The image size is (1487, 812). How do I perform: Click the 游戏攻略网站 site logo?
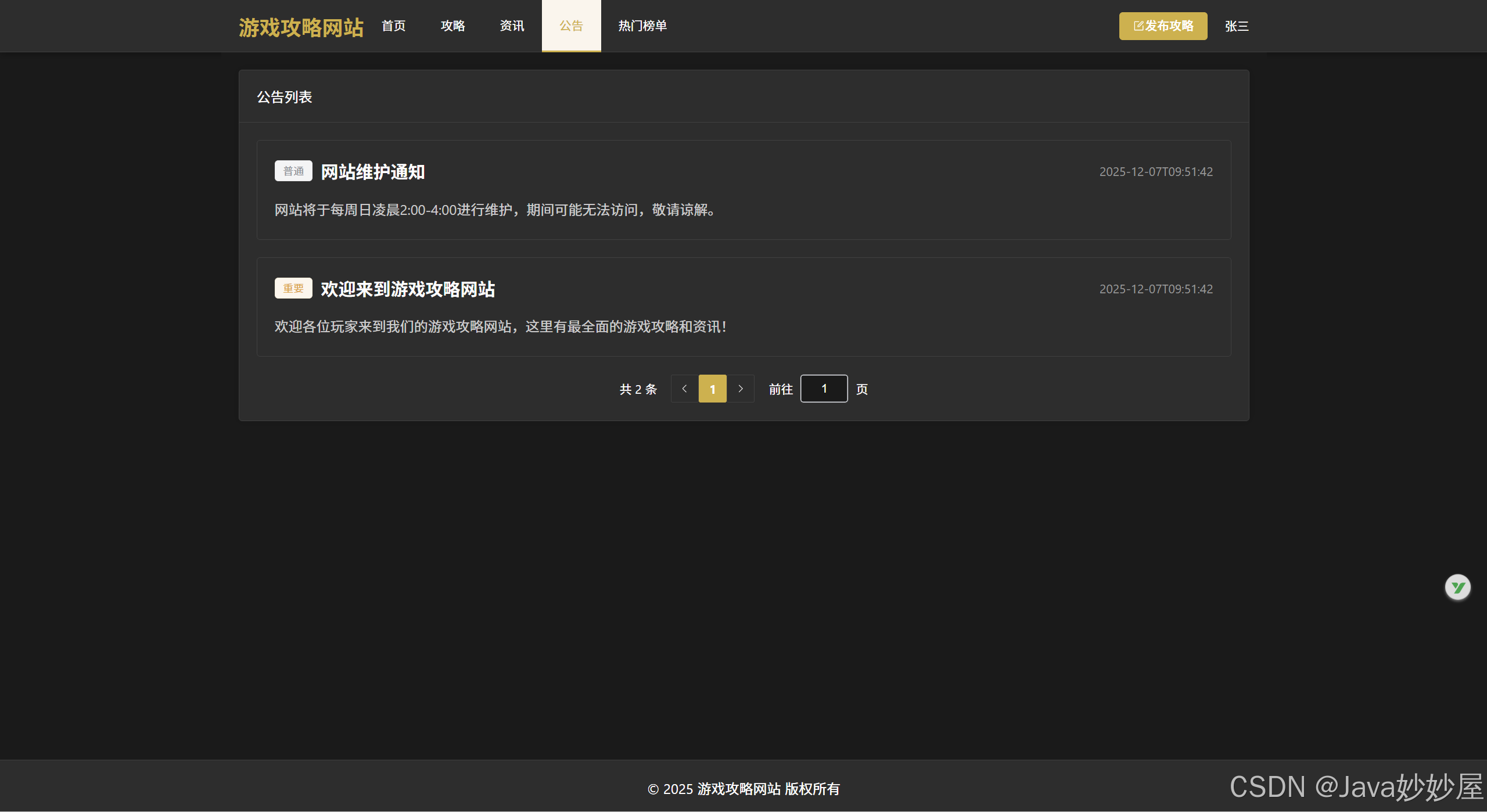301,27
